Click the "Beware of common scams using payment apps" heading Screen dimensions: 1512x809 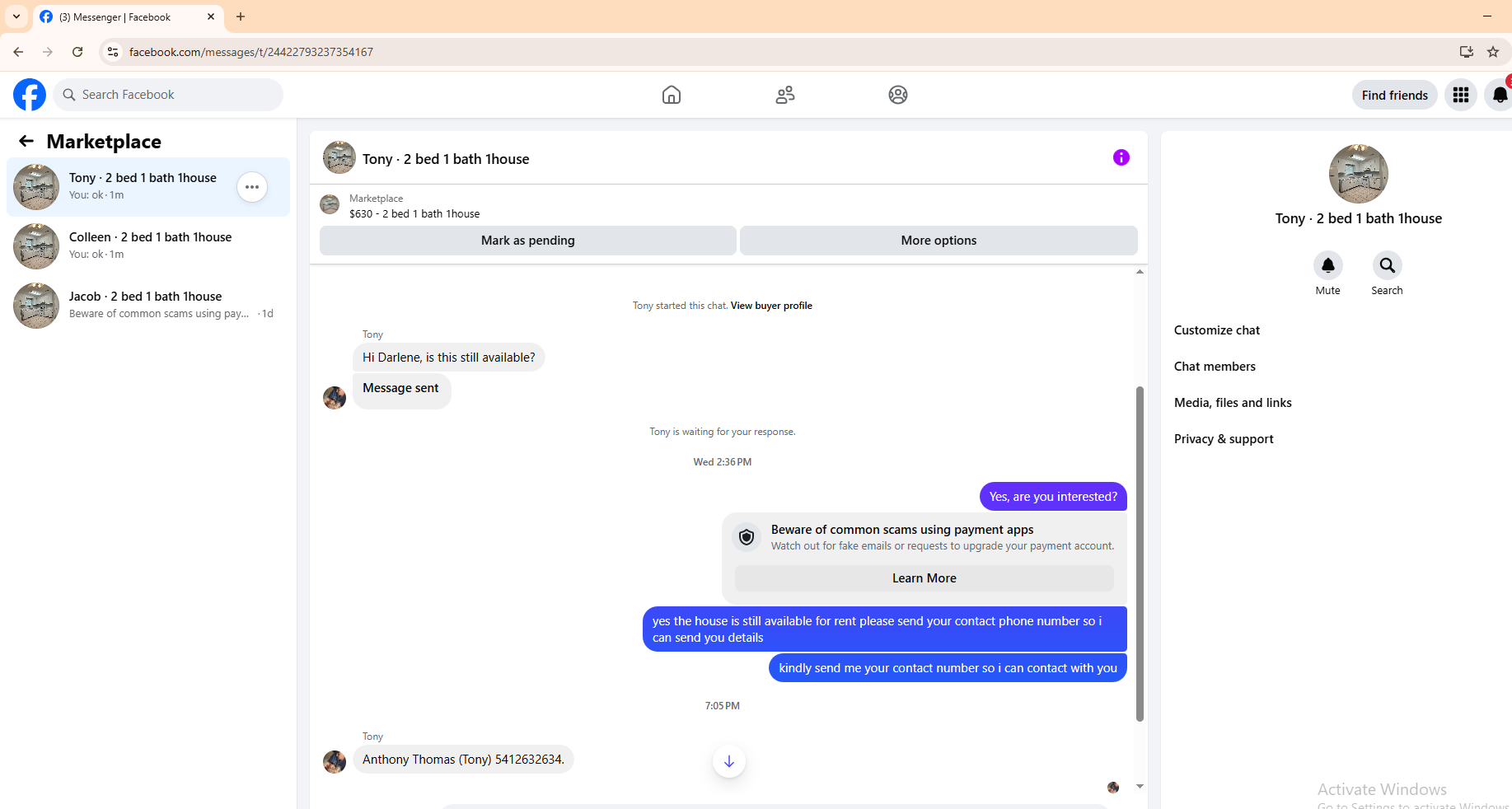902,530
